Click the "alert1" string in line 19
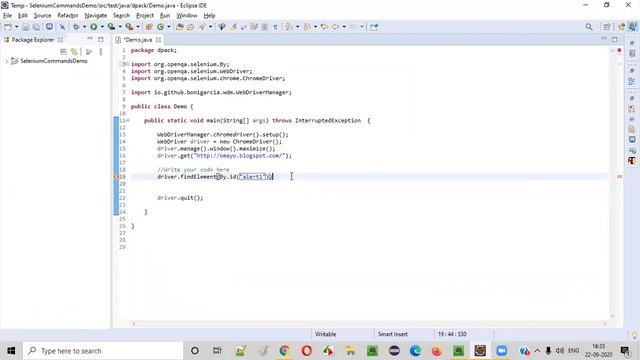This screenshot has height=360, width=640. point(252,177)
